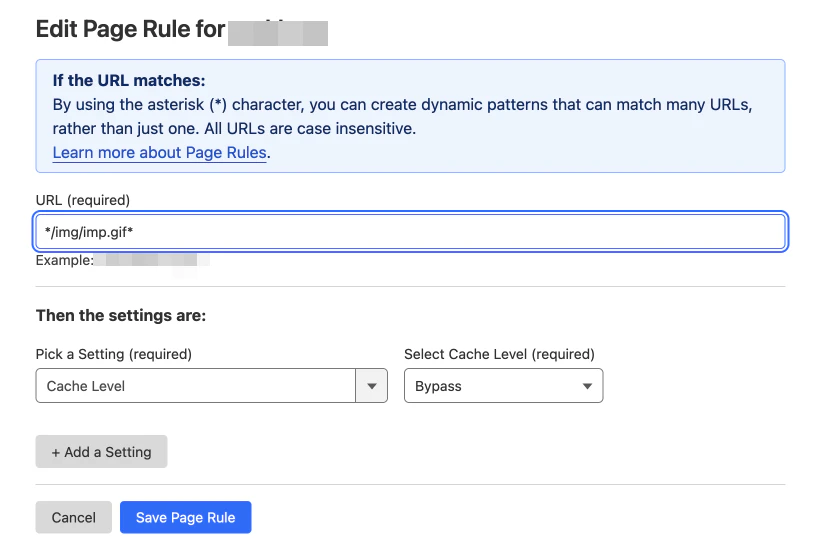Click the 'Edit Page Rule for' title

pyautogui.click(x=130, y=29)
